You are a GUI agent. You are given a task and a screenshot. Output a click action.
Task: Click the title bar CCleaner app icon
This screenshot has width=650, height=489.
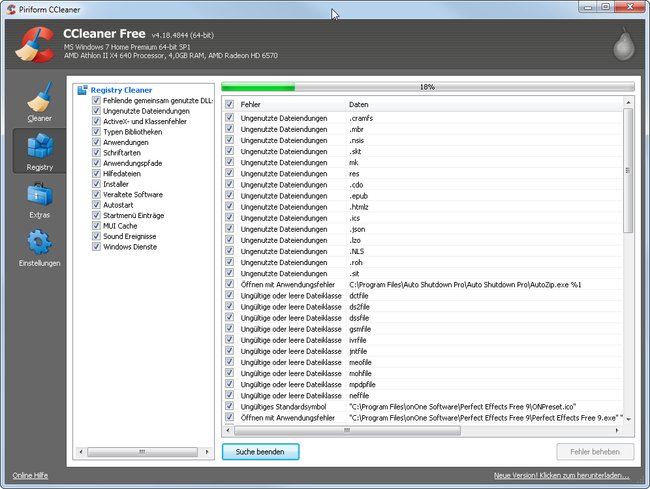(11, 9)
